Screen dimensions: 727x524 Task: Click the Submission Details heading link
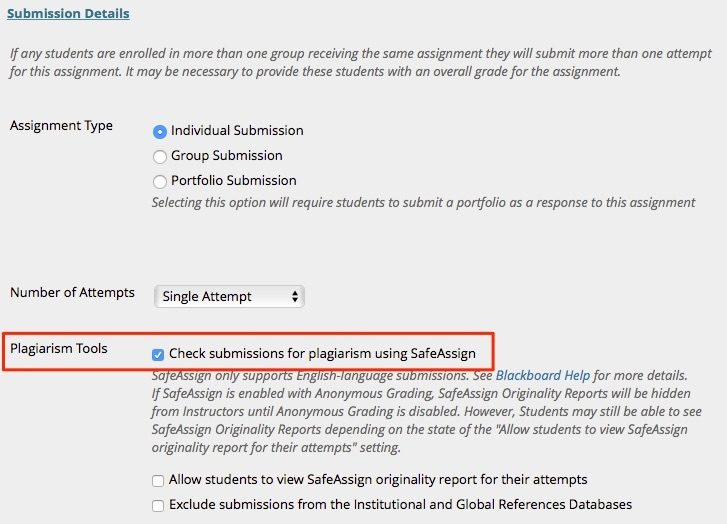(x=68, y=14)
